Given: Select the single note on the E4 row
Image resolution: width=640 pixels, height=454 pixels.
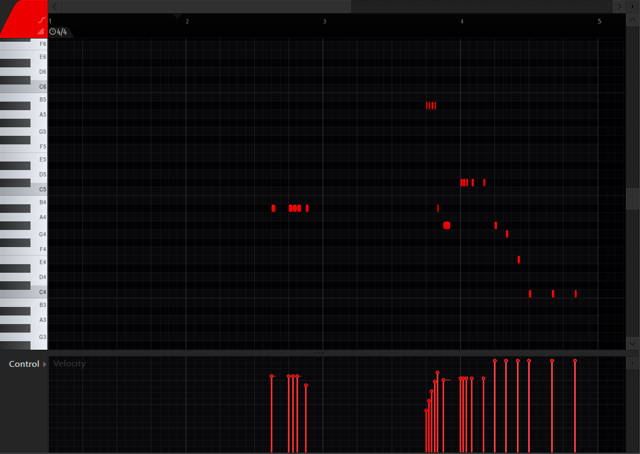Looking at the screenshot, I should coord(518,260).
